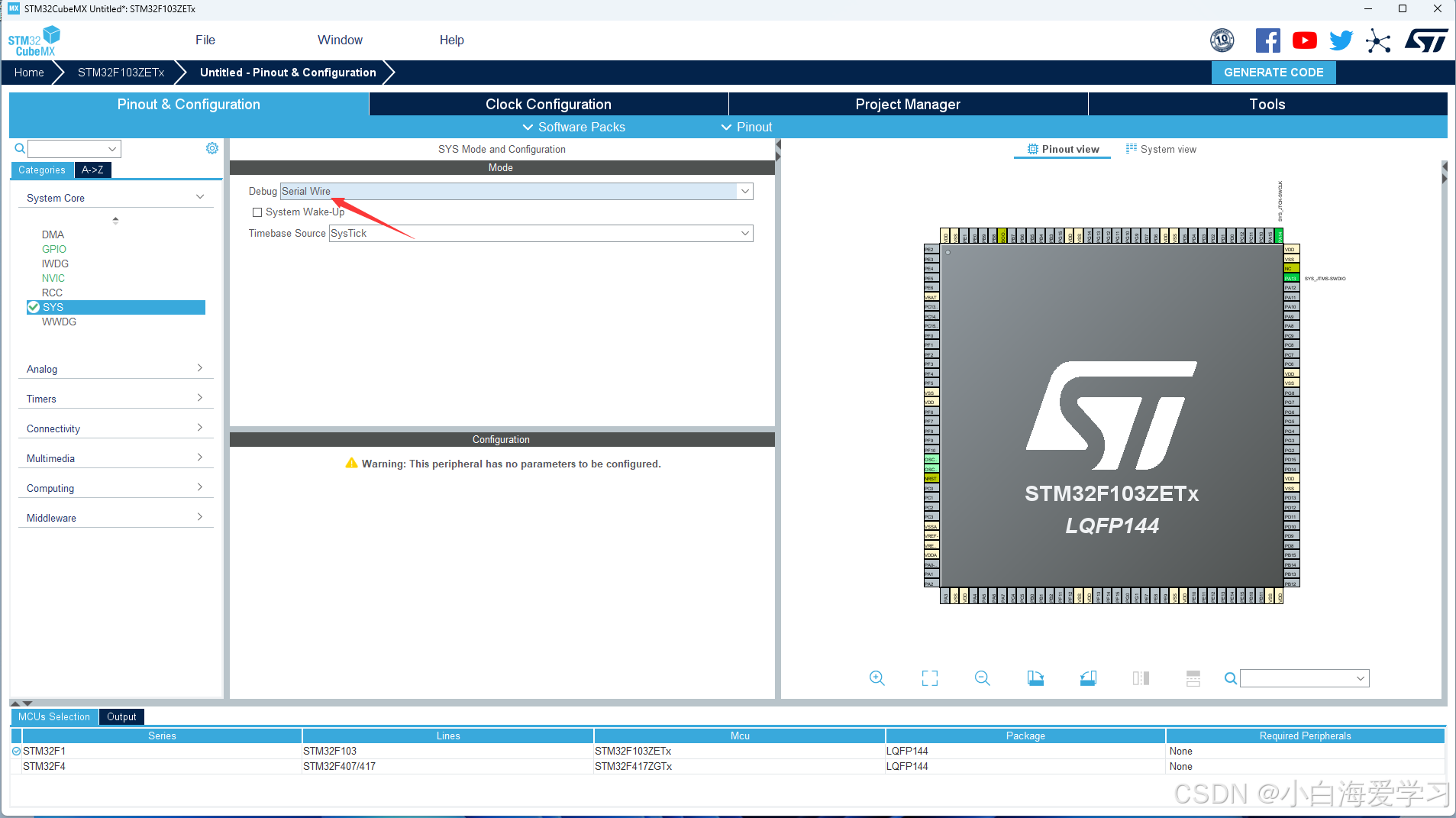Select IWDG in System Core list

pyautogui.click(x=55, y=264)
